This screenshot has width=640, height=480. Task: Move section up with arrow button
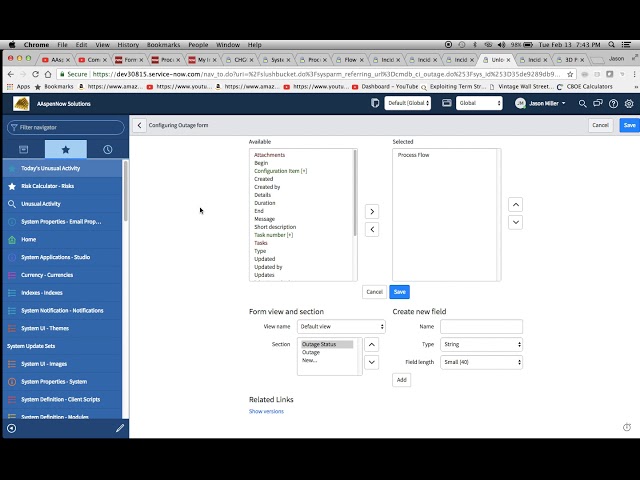(x=371, y=344)
